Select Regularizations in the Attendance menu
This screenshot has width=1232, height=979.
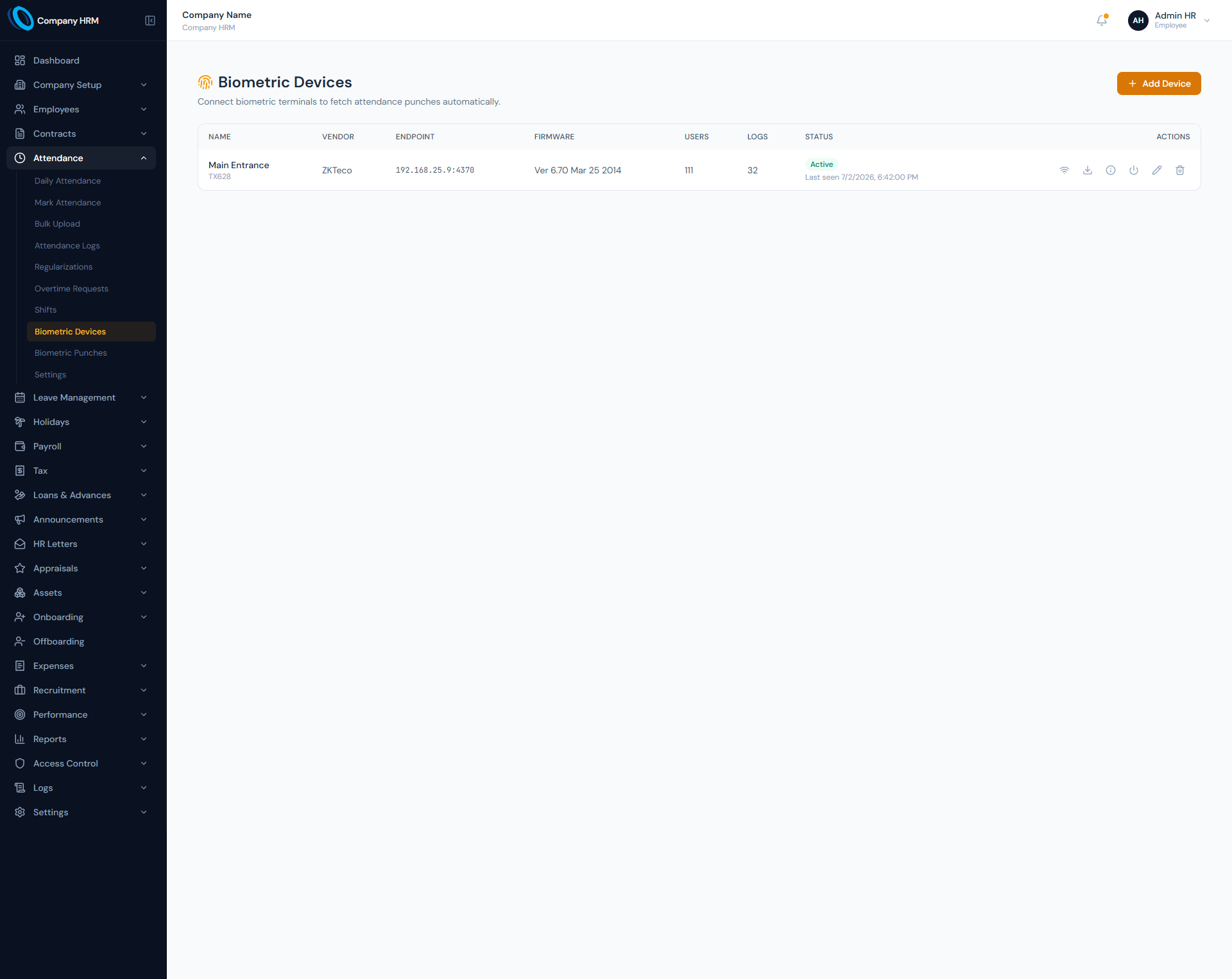(91, 267)
